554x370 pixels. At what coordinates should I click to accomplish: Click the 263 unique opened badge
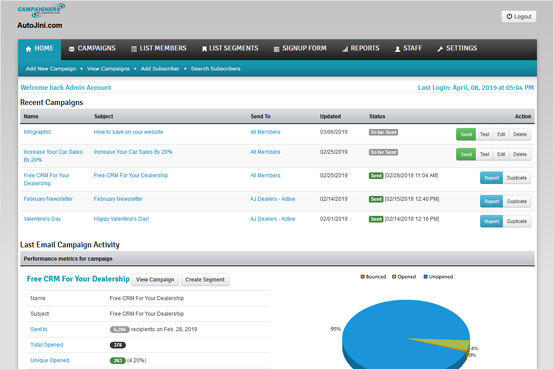[118, 360]
